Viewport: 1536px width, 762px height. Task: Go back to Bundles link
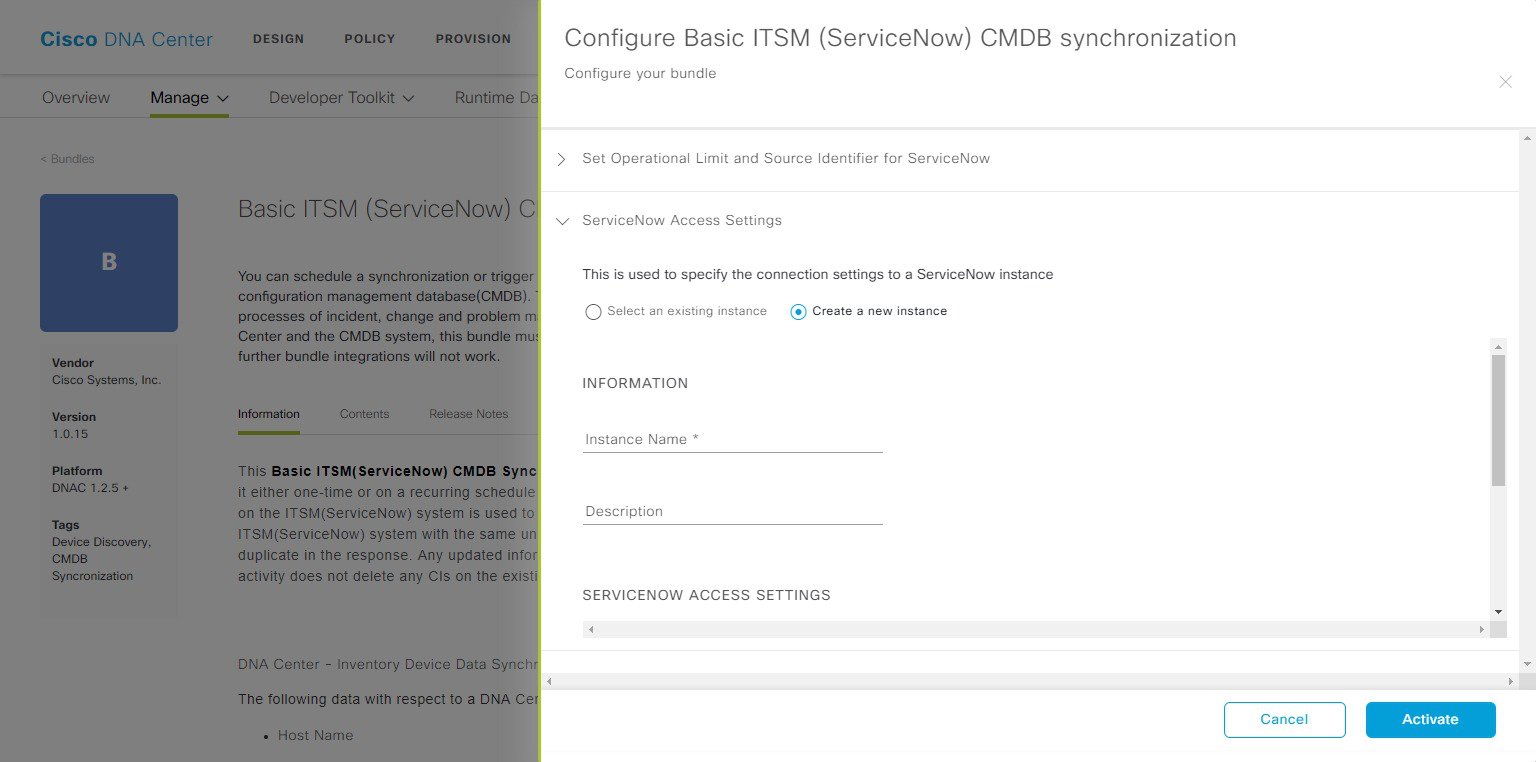pyautogui.click(x=67, y=159)
